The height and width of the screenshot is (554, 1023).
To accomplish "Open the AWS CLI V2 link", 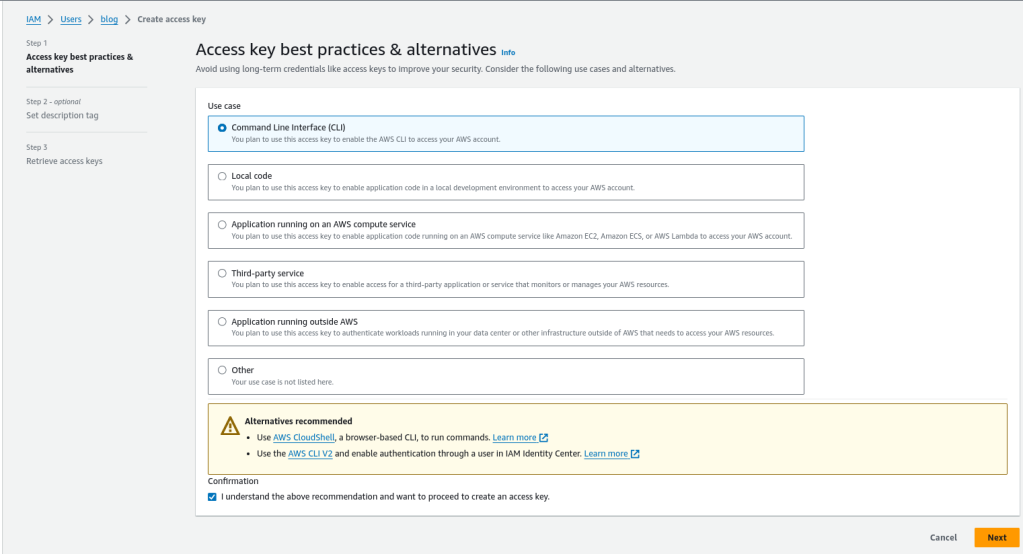I will pyautogui.click(x=310, y=454).
